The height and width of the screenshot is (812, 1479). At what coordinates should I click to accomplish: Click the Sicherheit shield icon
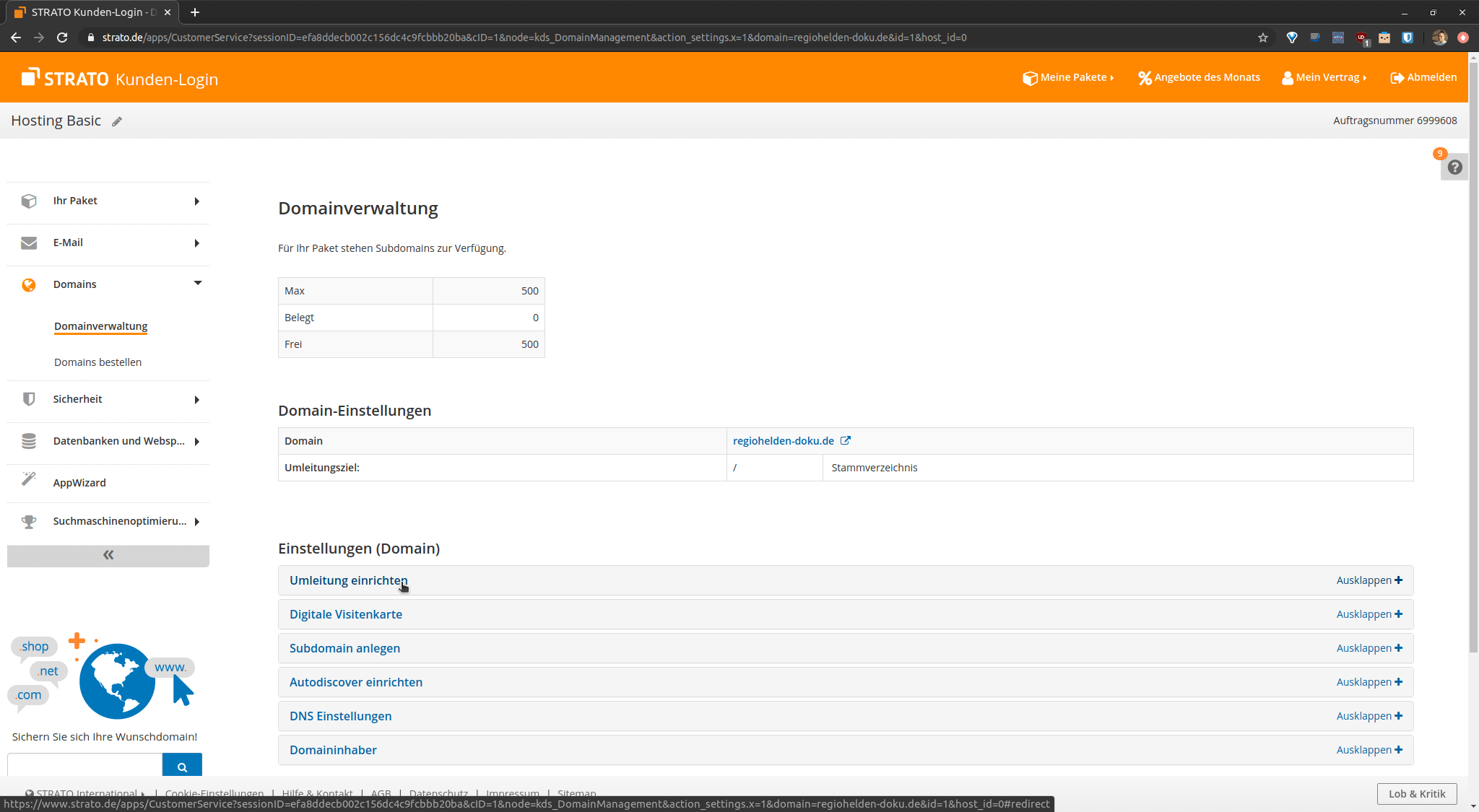pos(29,399)
